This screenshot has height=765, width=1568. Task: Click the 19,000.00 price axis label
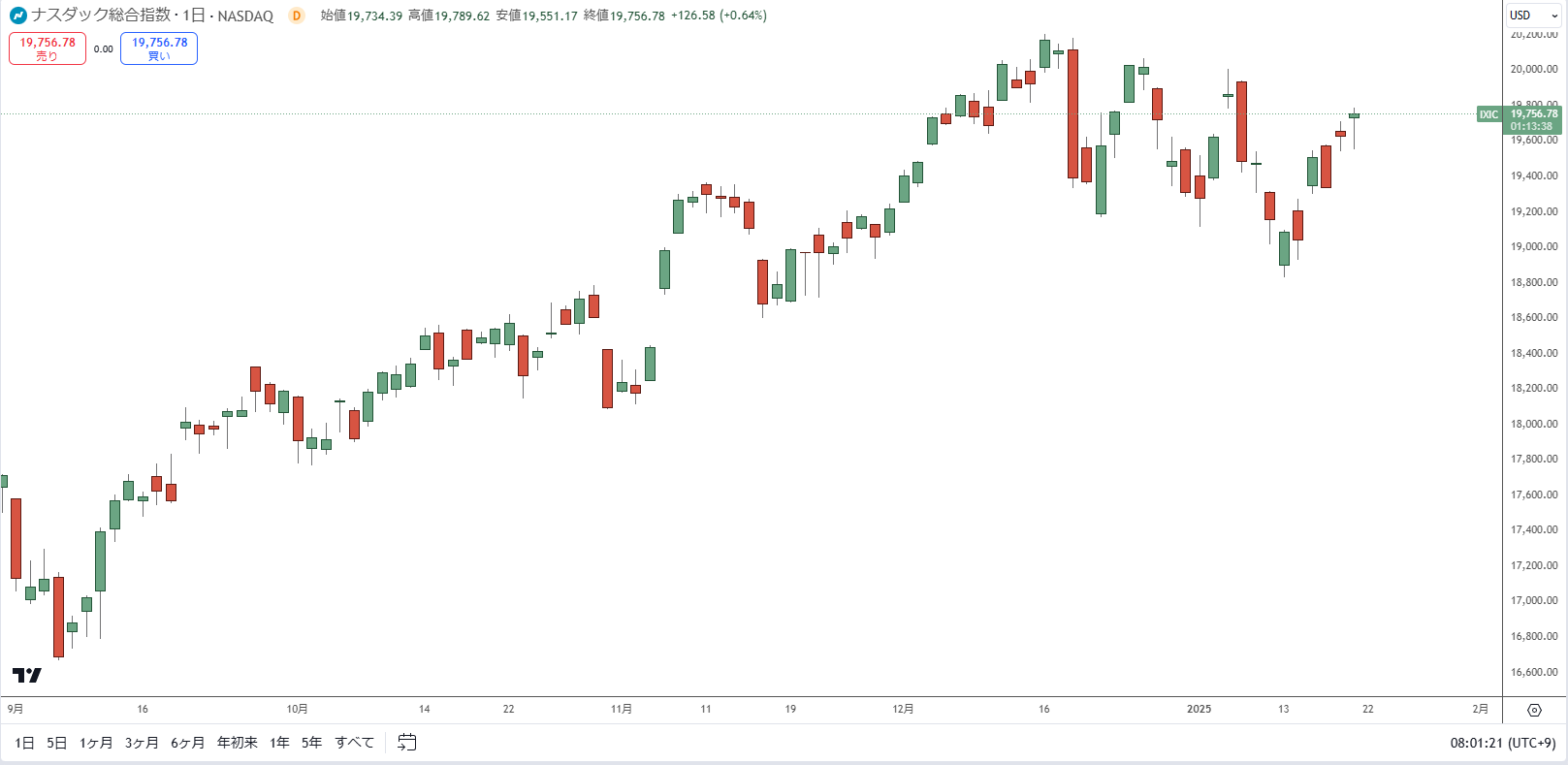point(1534,246)
